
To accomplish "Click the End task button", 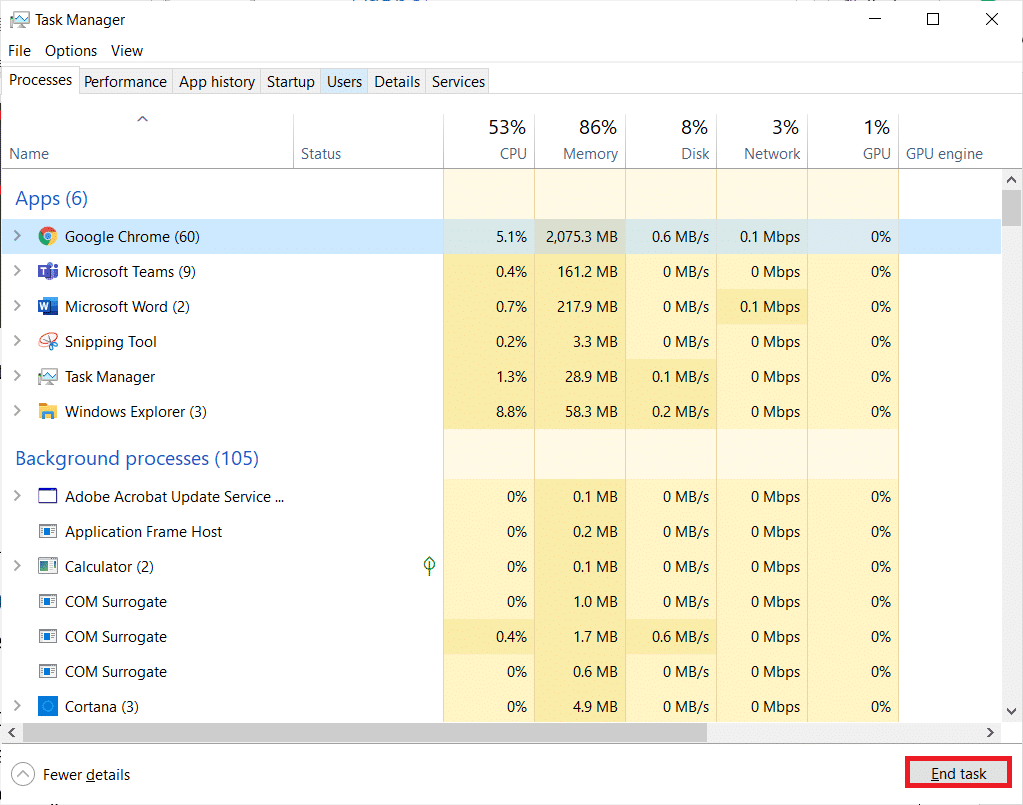I will click(x=958, y=774).
